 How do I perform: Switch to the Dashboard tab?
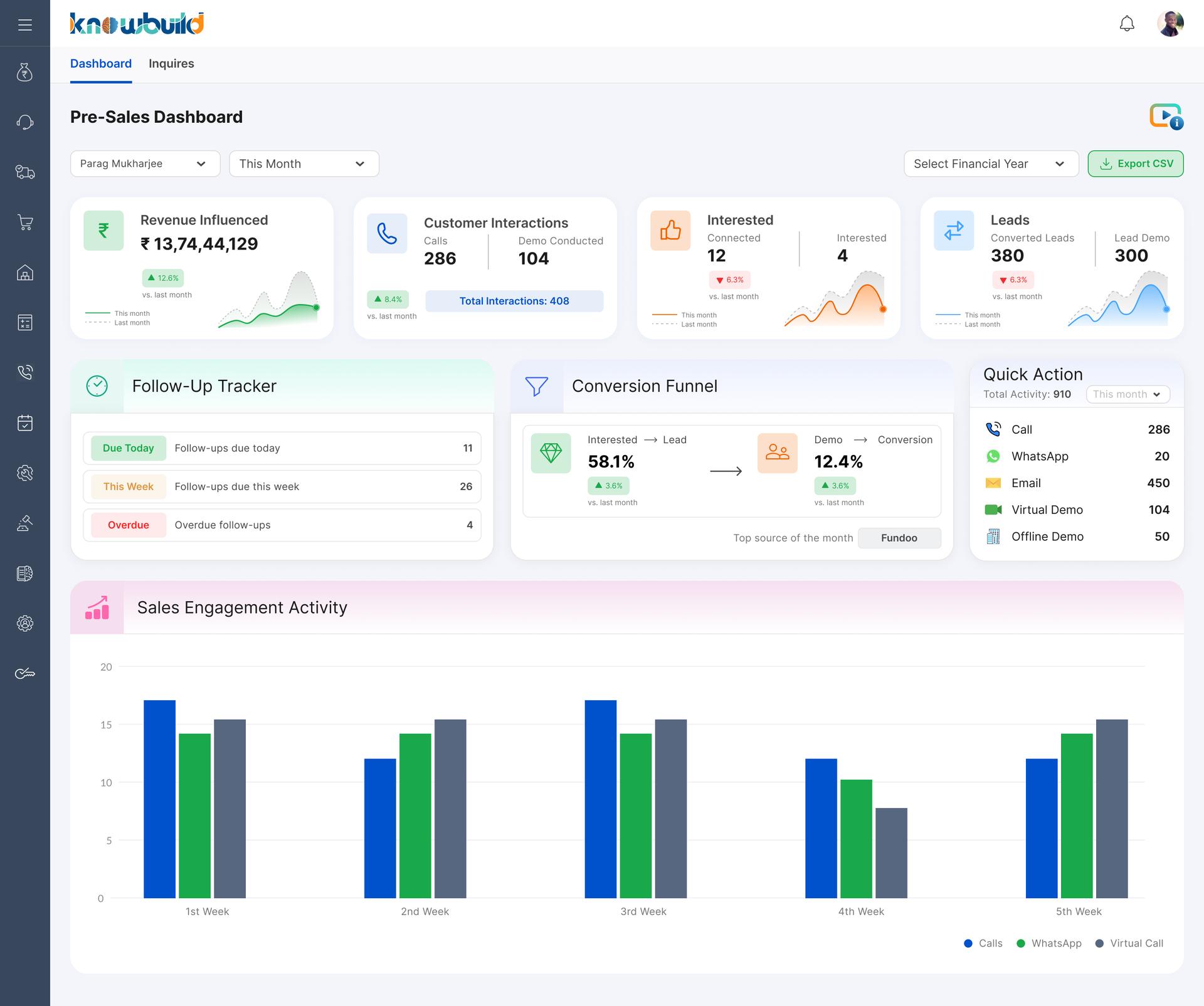[x=101, y=64]
